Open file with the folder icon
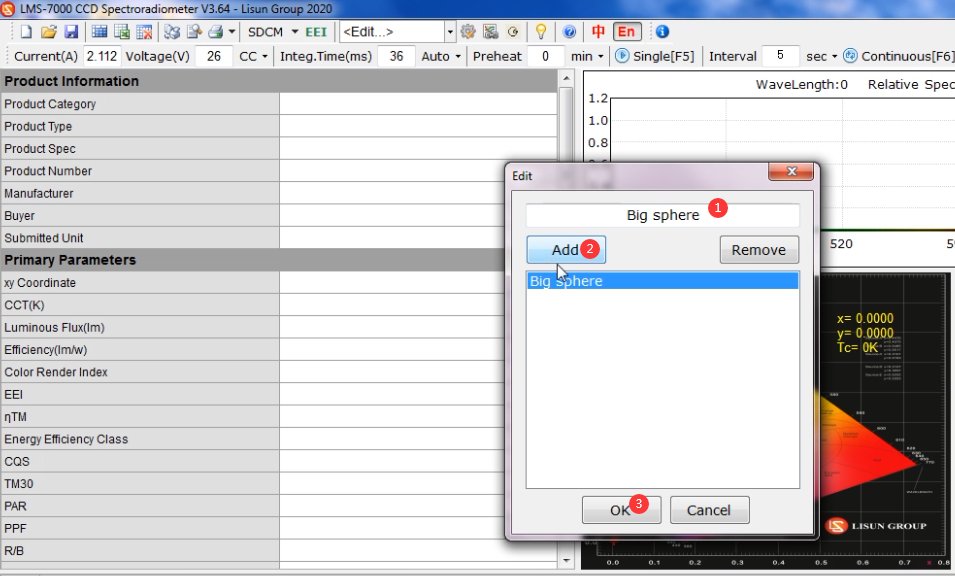The width and height of the screenshot is (955, 576). click(49, 32)
